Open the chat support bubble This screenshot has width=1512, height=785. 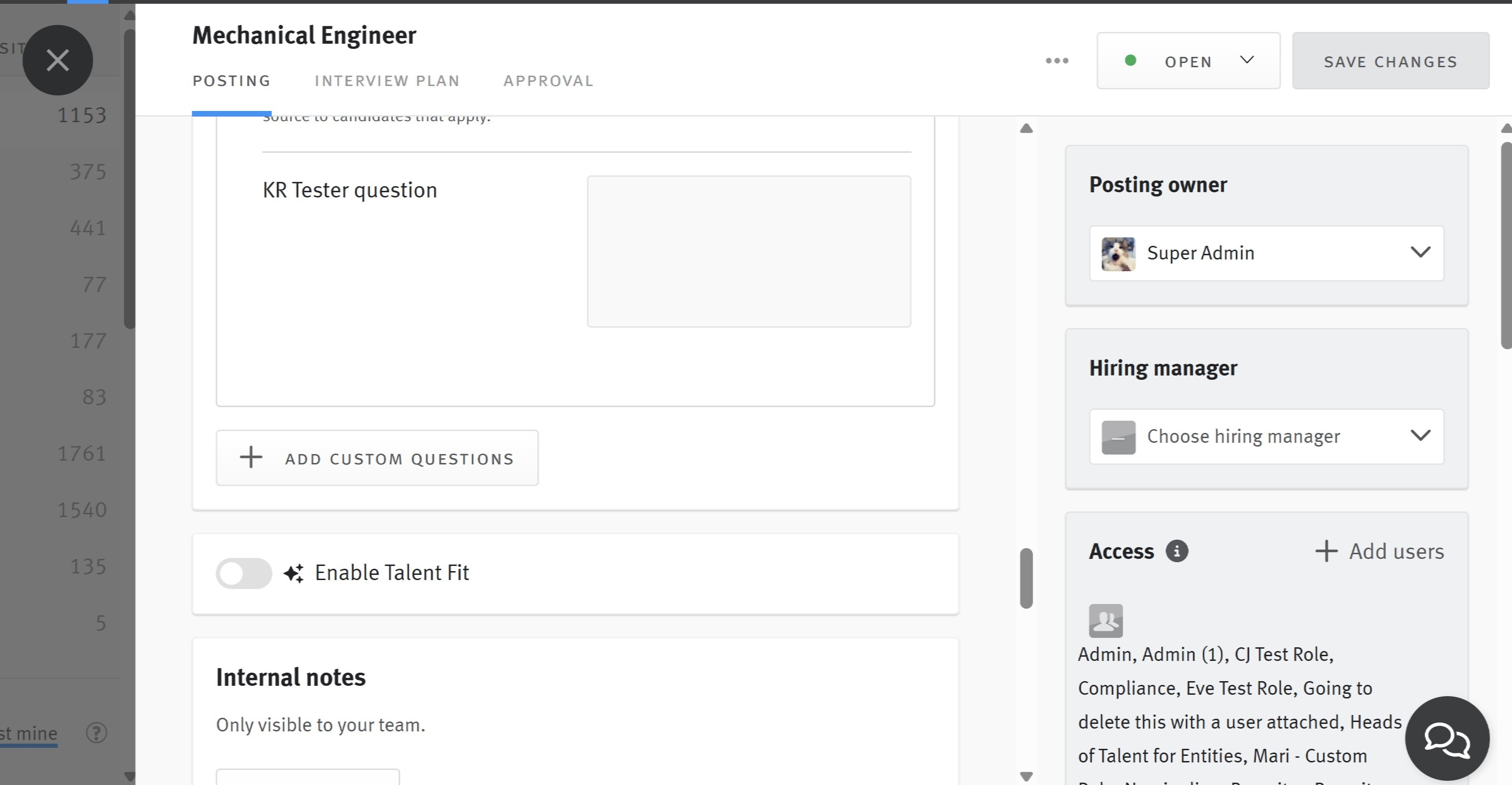tap(1447, 738)
